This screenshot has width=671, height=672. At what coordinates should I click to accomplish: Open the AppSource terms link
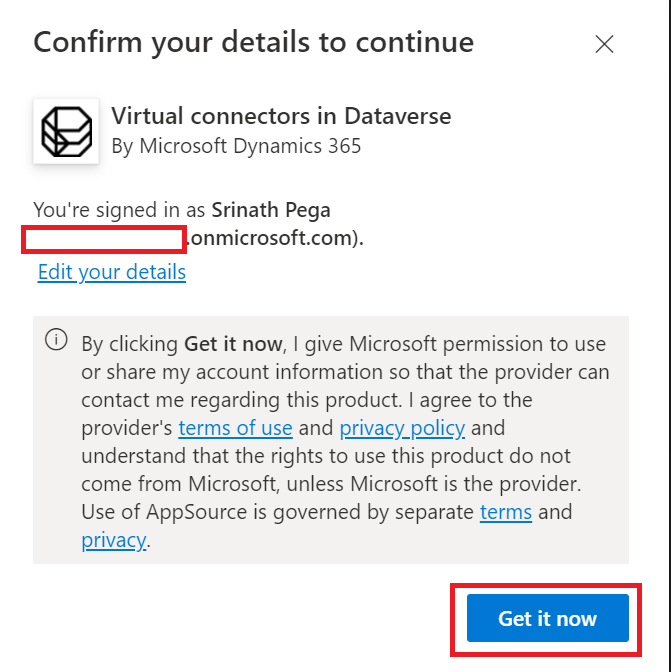[x=506, y=513]
